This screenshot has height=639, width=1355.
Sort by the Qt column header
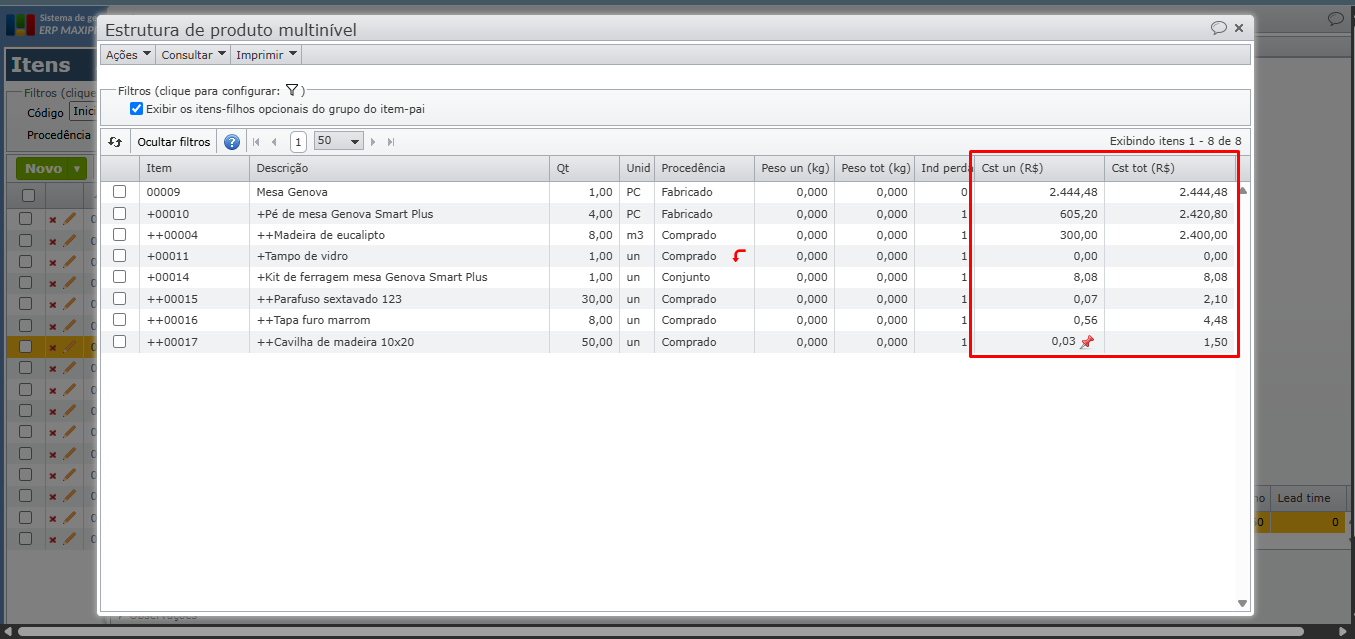584,168
